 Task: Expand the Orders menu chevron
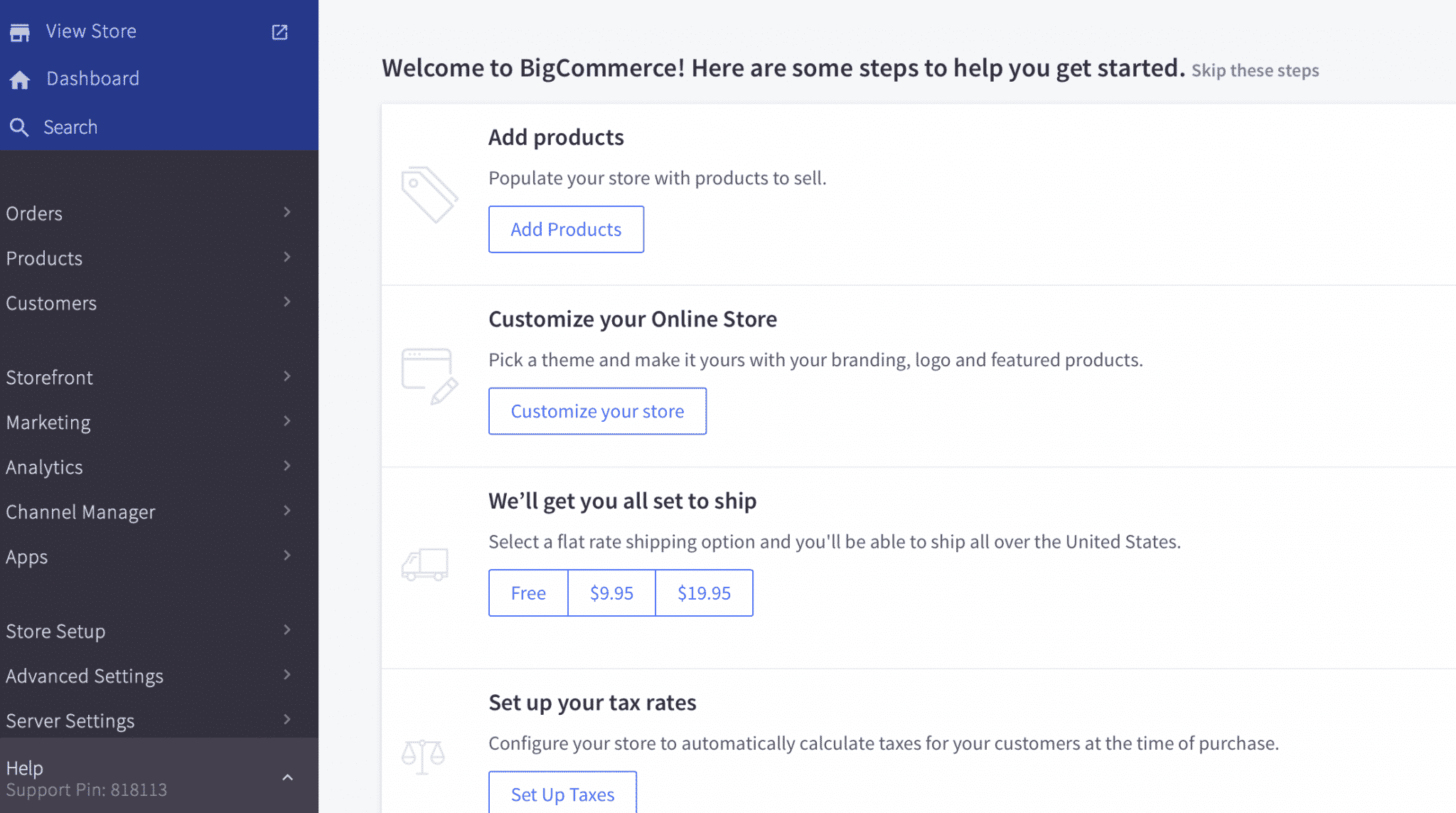pyautogui.click(x=287, y=212)
